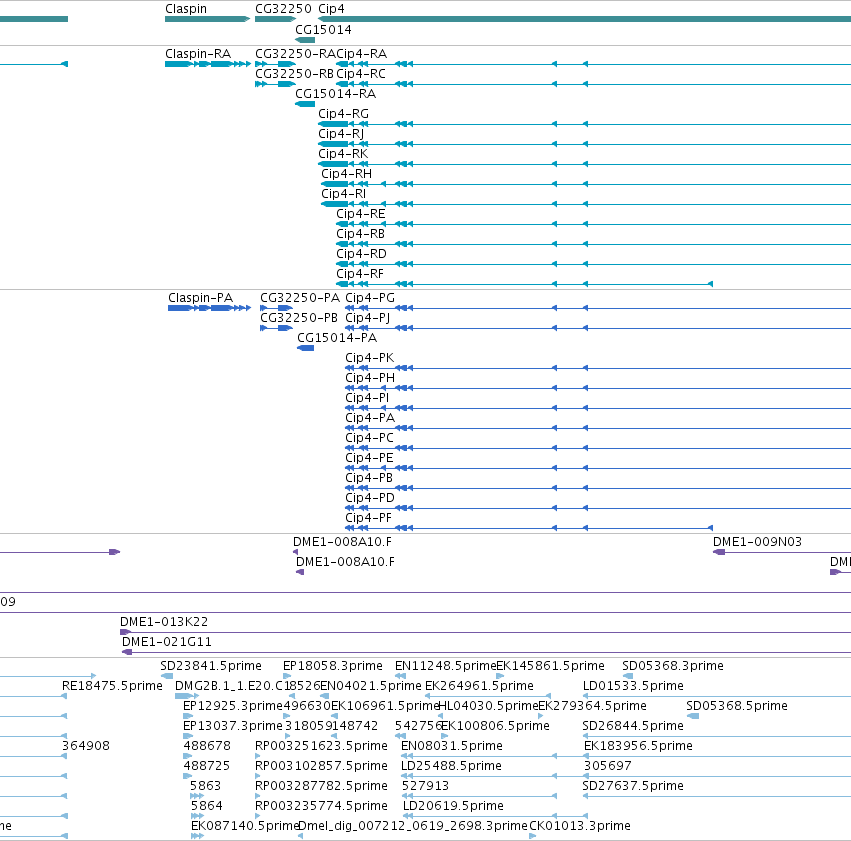Click the CG32250-PB protein label
851x841 pixels.
[299, 318]
